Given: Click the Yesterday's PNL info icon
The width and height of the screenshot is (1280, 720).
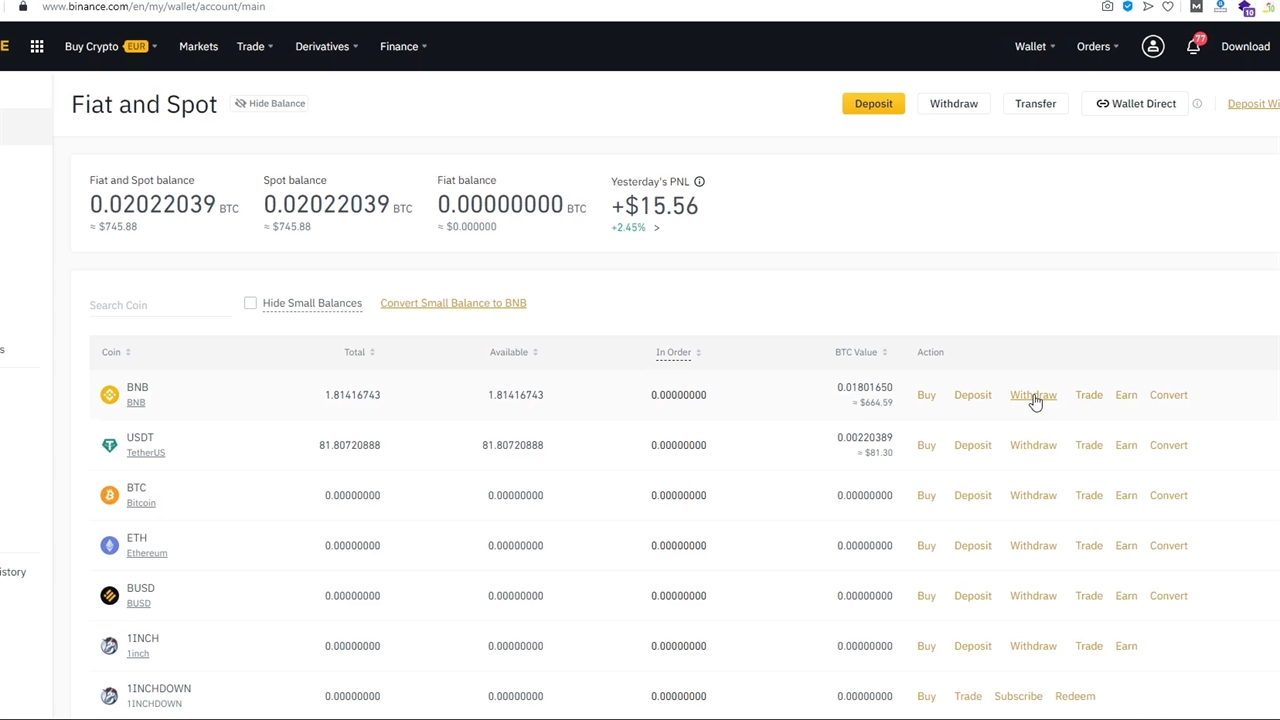Looking at the screenshot, I should pyautogui.click(x=699, y=181).
